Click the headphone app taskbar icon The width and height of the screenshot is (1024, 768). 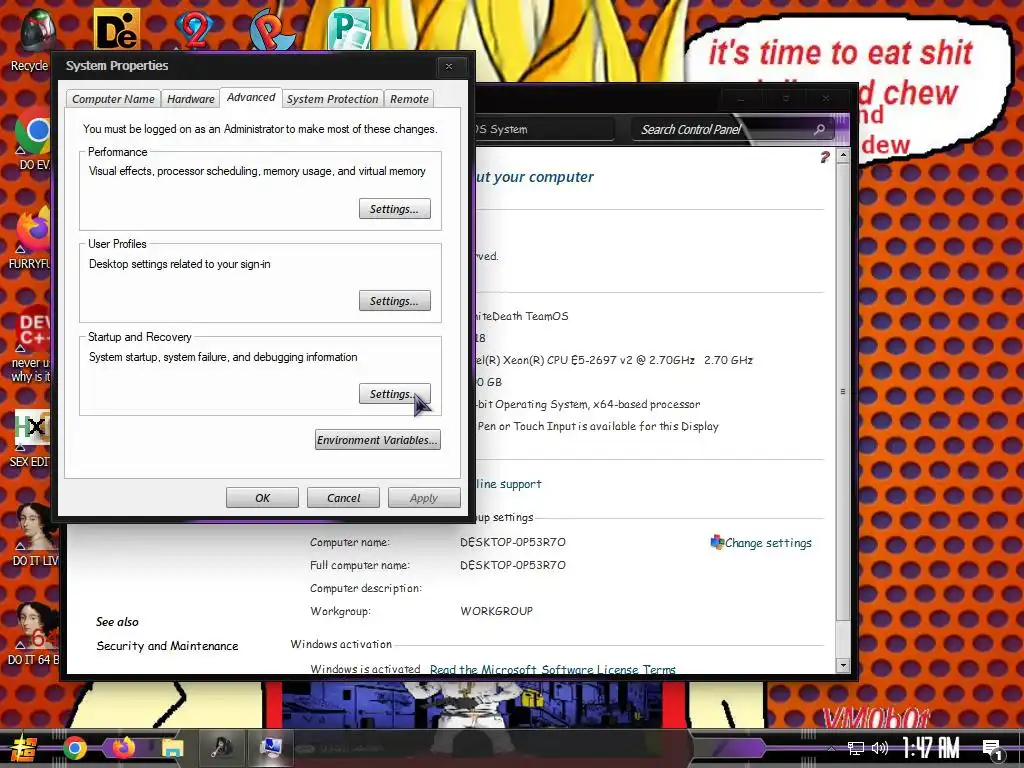coord(221,748)
